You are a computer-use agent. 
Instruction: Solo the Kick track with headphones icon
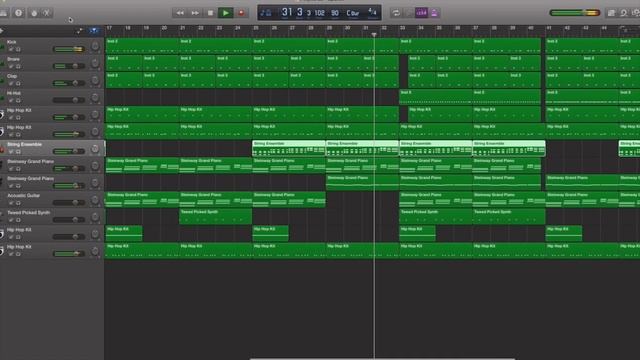[x=18, y=49]
